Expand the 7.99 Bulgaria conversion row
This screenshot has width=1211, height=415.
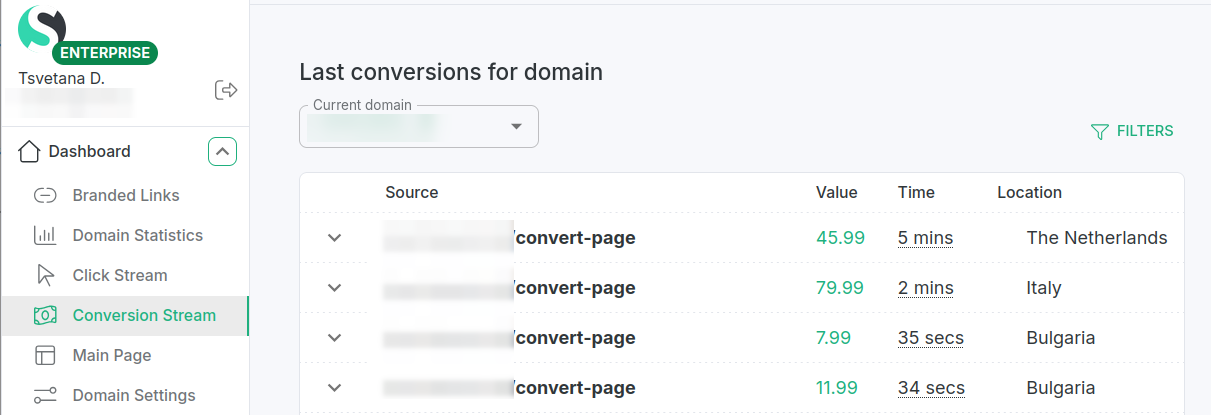pos(335,338)
